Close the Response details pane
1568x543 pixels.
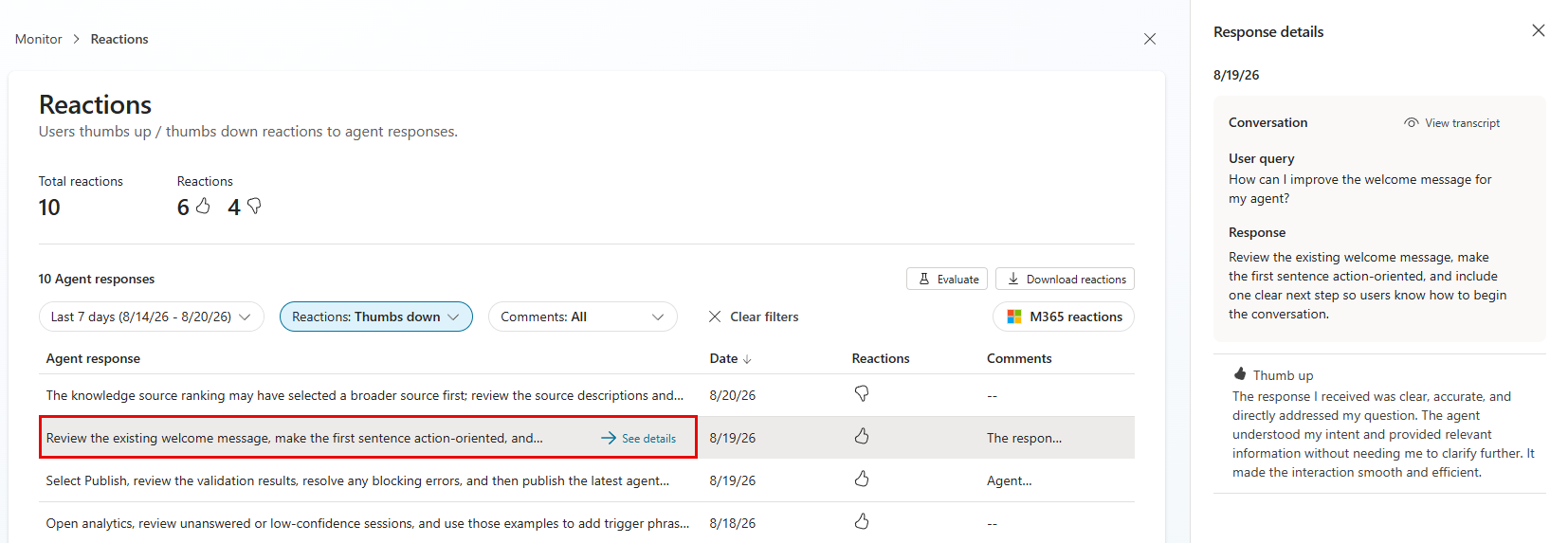1539,31
